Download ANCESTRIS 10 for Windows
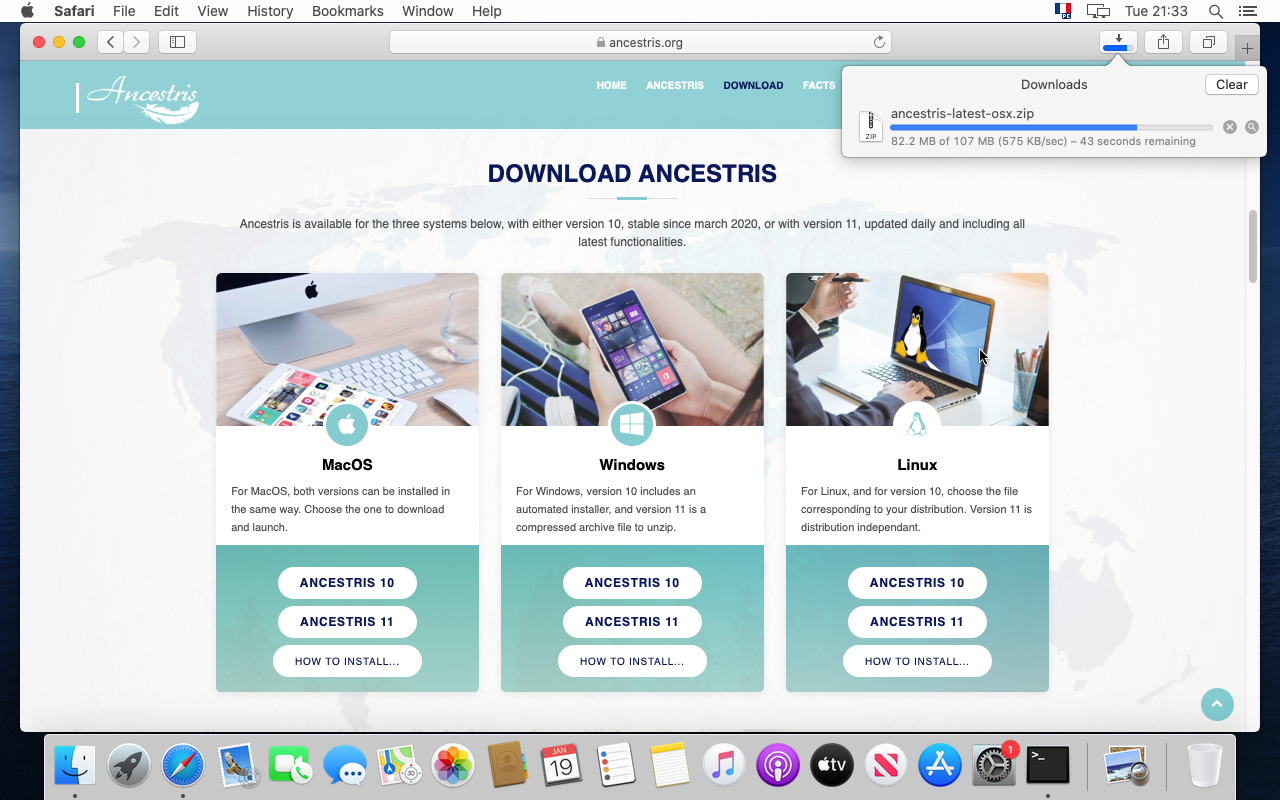The image size is (1280, 800). click(632, 583)
